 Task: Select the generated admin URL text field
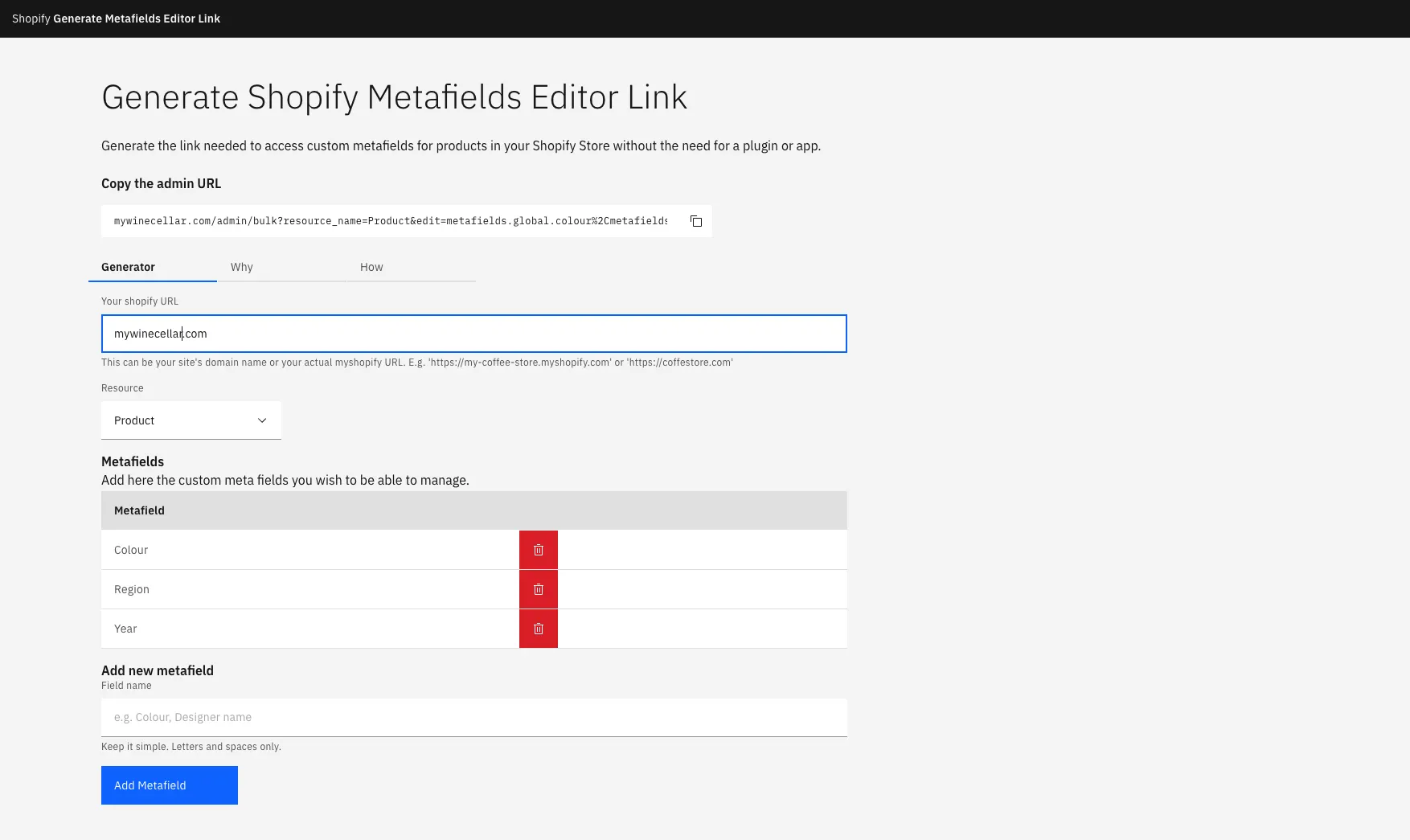pyautogui.click(x=391, y=221)
